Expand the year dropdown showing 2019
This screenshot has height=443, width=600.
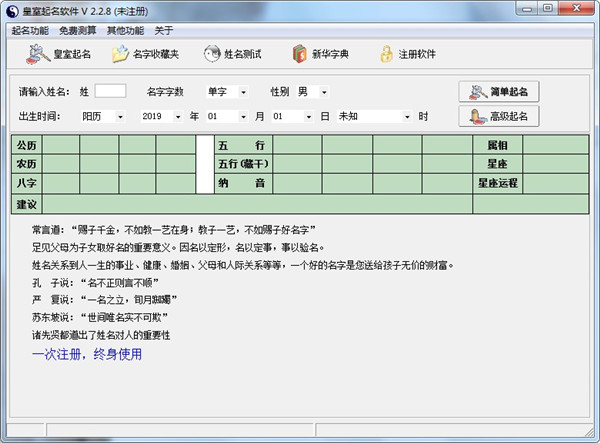tap(178, 116)
